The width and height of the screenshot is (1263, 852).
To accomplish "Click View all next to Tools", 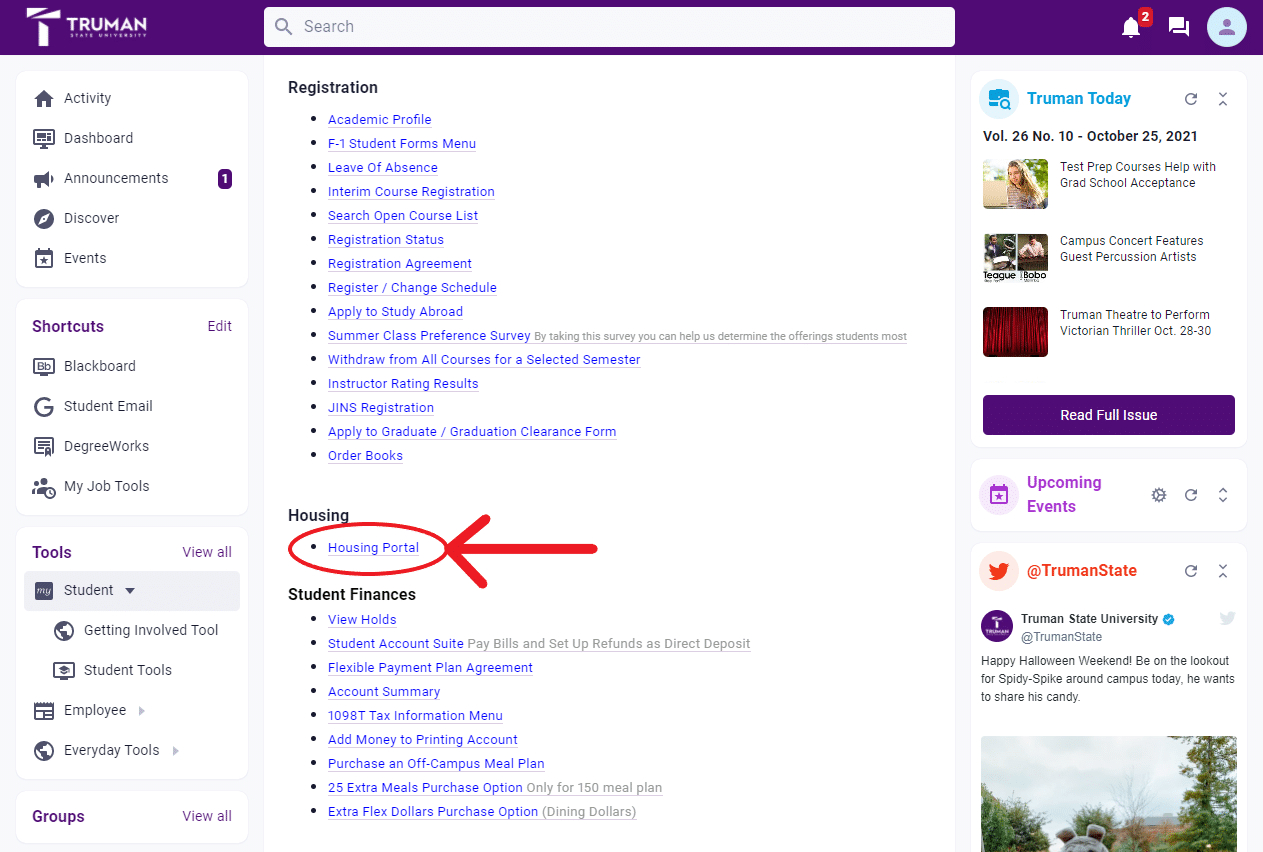I will [207, 552].
